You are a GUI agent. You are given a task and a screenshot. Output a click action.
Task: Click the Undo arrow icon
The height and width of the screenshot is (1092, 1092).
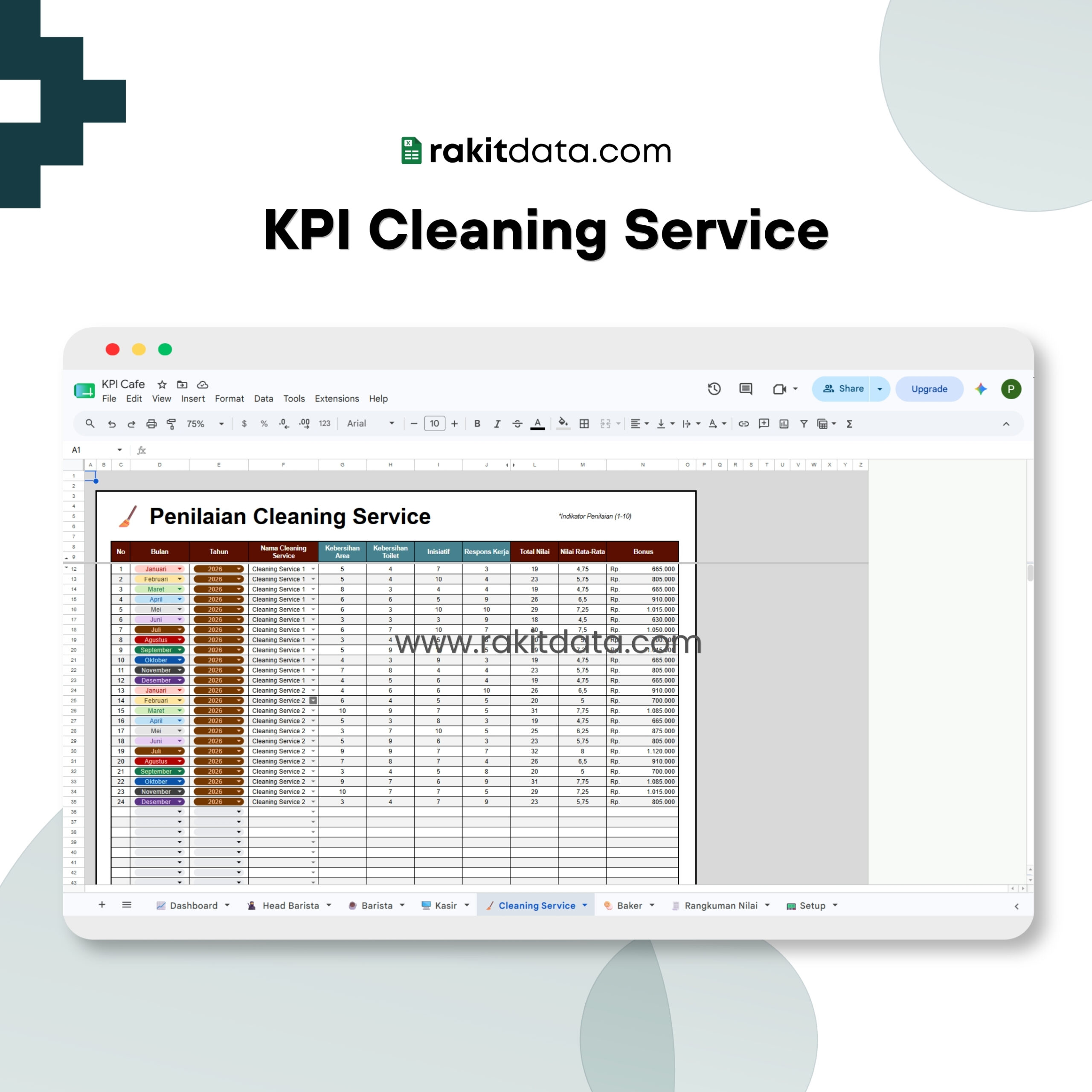(111, 424)
